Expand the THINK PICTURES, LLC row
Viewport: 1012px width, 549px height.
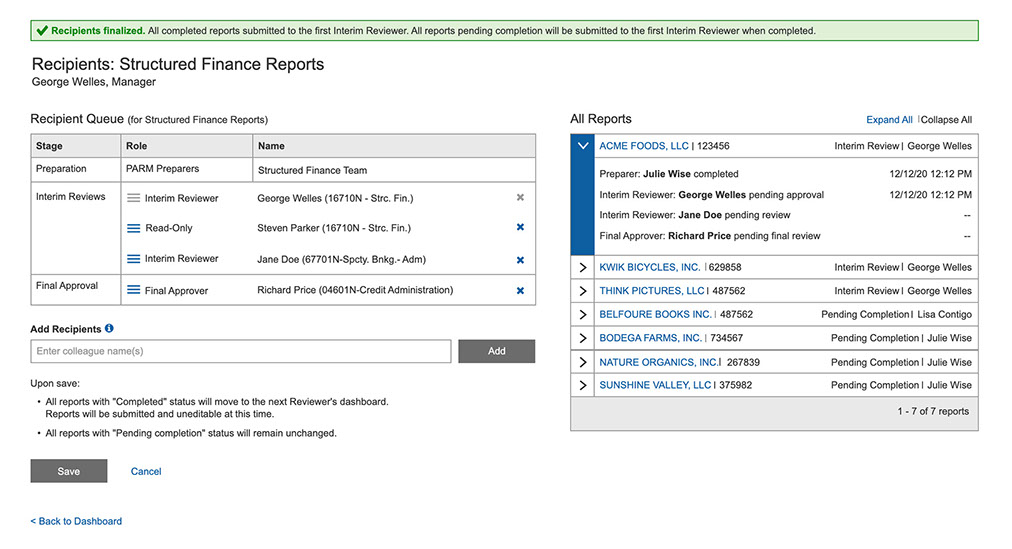tap(582, 291)
